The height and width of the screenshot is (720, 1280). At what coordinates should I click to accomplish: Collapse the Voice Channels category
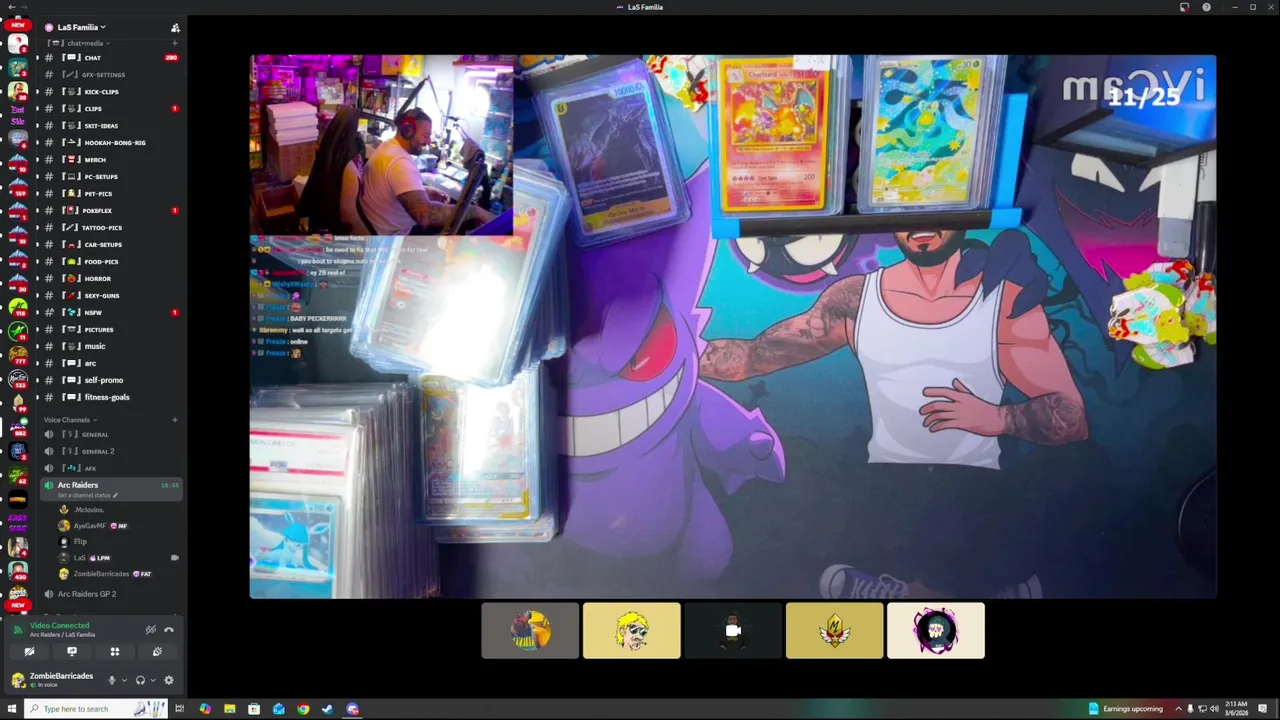click(x=71, y=420)
